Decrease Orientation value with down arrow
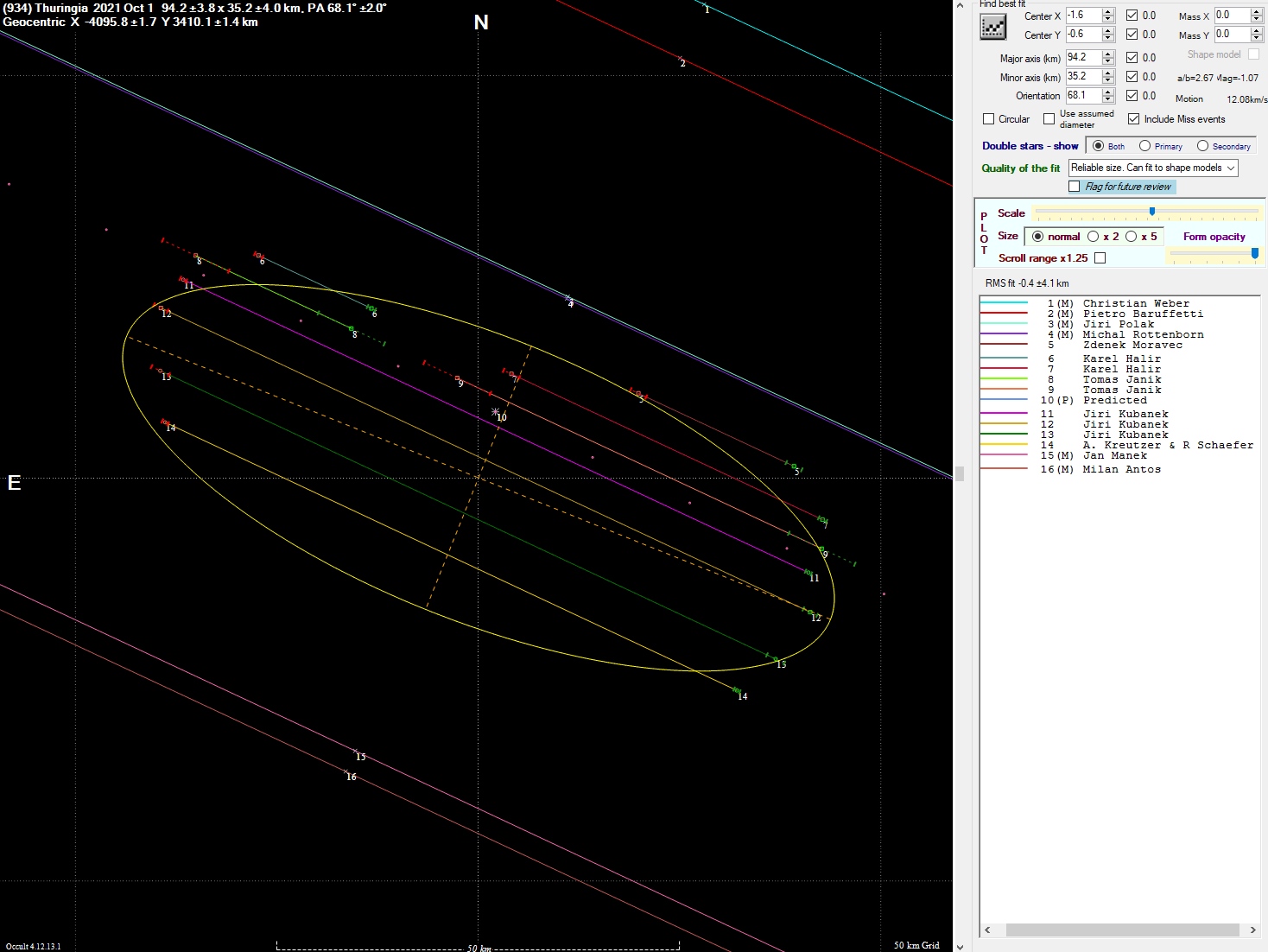The width and height of the screenshot is (1268, 952). (x=1108, y=99)
